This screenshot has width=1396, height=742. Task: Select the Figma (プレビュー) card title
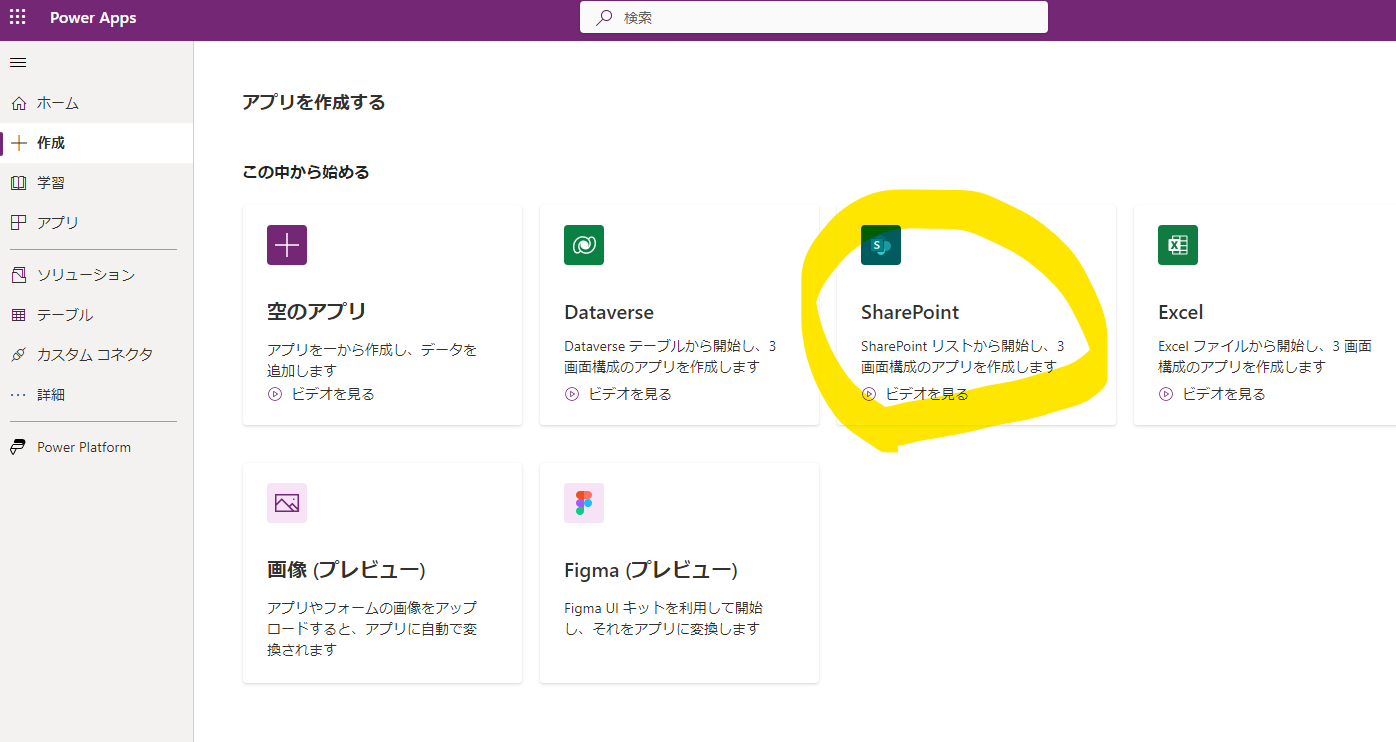[651, 570]
